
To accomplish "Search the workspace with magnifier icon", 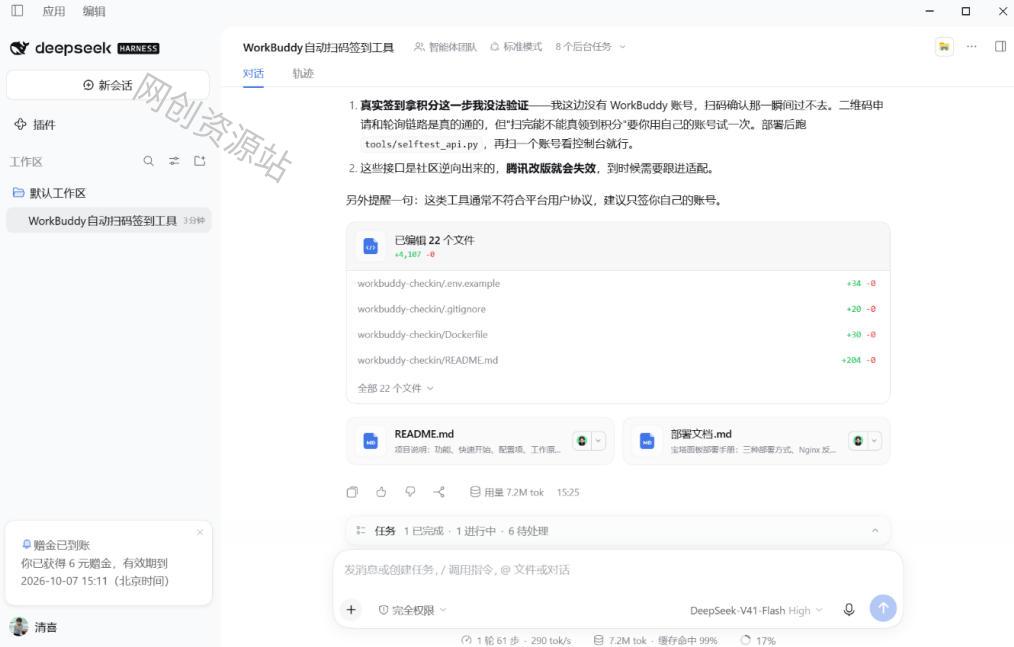I will 149,161.
